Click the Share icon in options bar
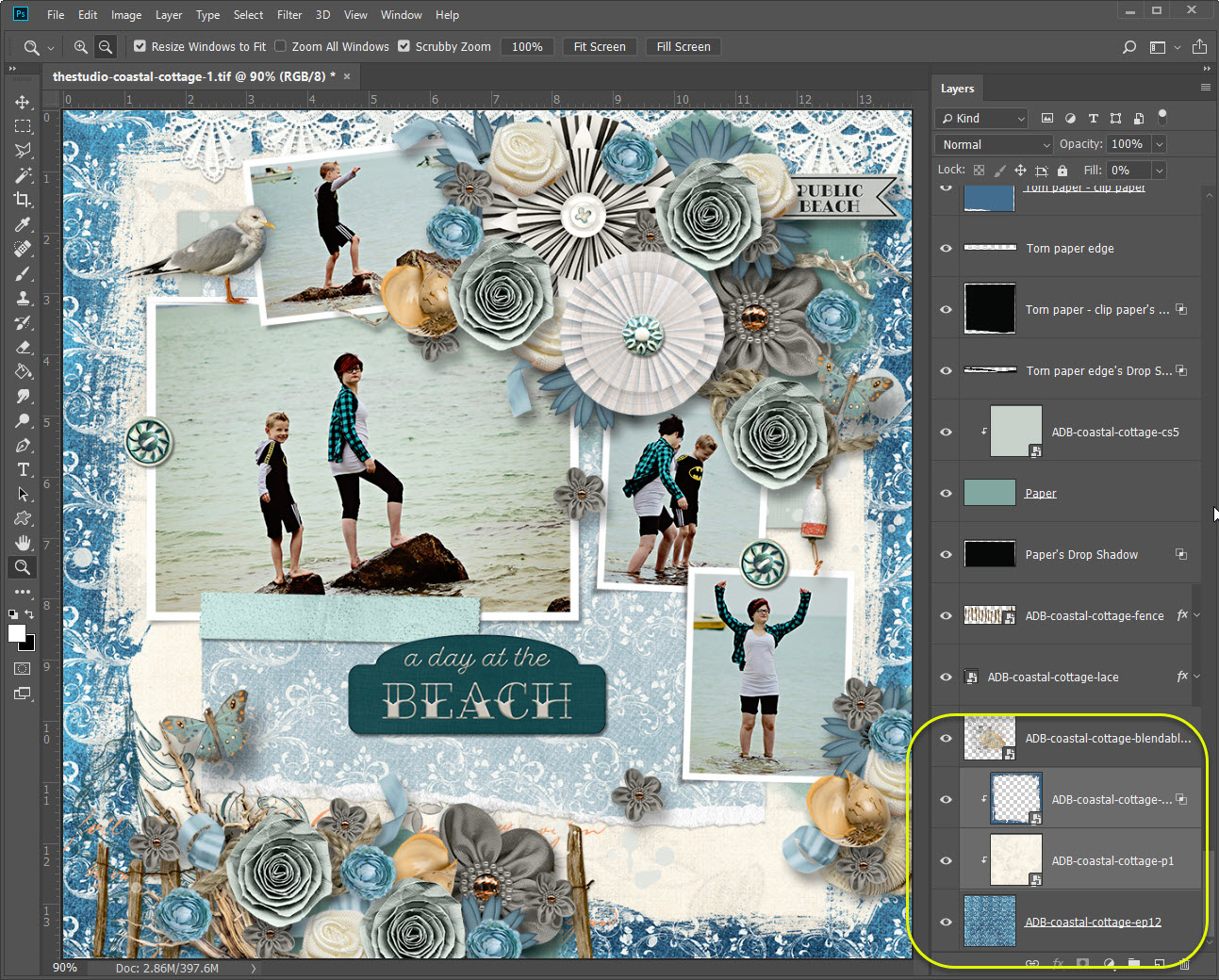The image size is (1219, 980). [1199, 46]
